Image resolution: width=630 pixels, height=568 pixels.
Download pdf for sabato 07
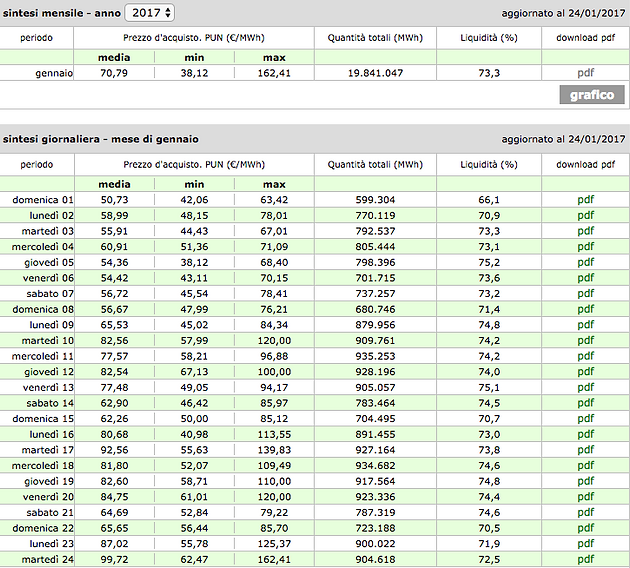[585, 294]
